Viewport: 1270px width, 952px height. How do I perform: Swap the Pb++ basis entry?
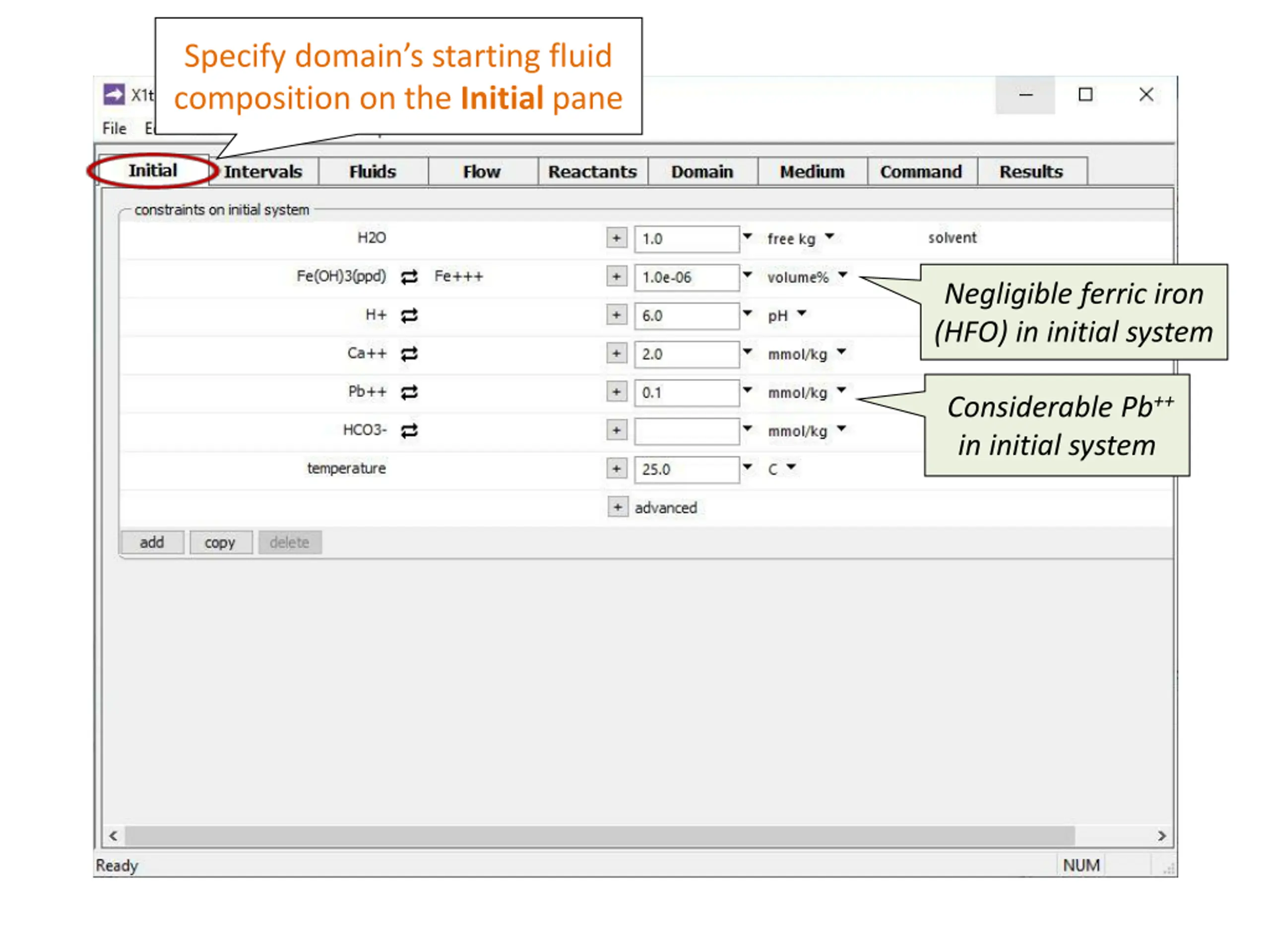(409, 393)
